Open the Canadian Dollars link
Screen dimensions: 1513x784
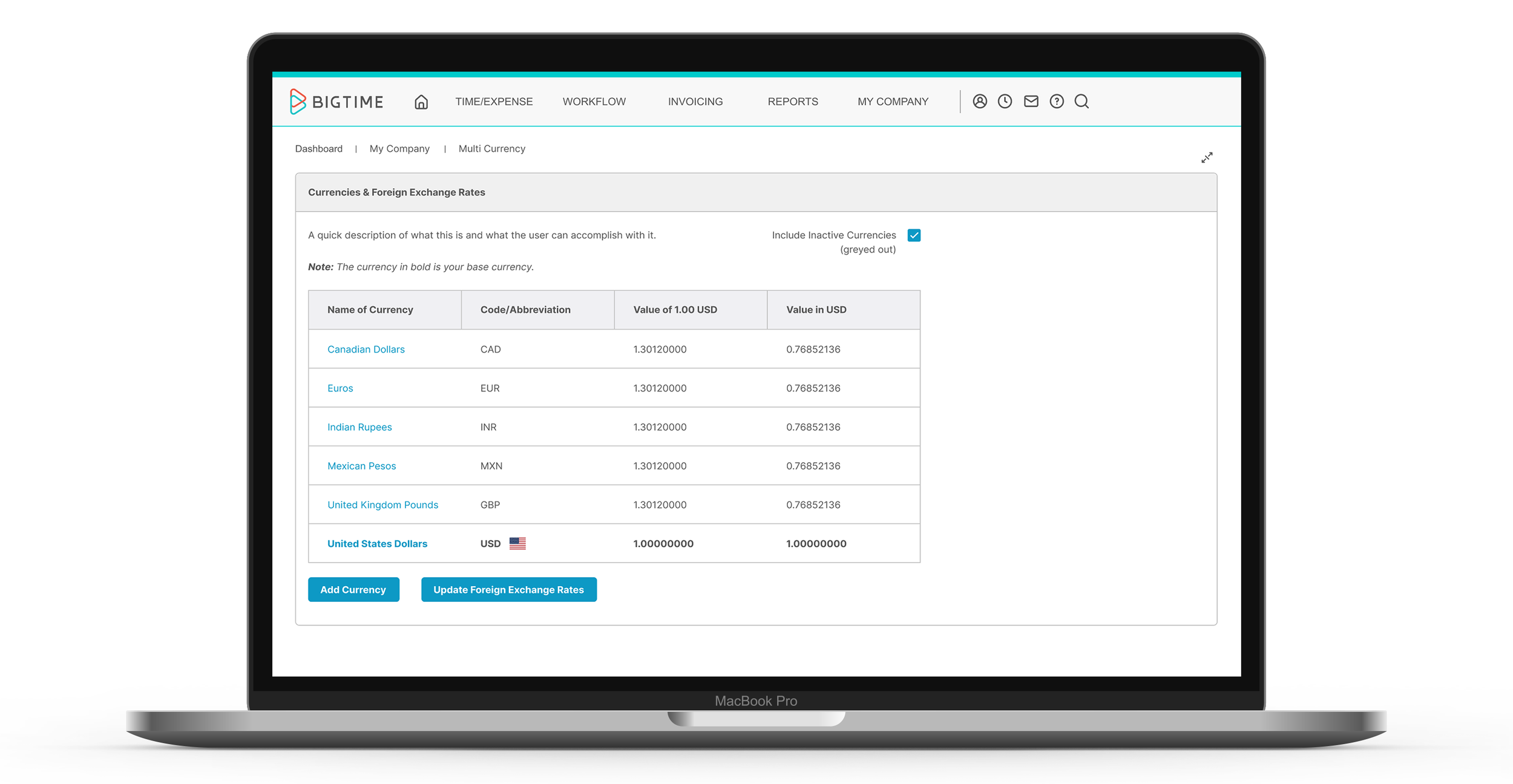coord(366,350)
